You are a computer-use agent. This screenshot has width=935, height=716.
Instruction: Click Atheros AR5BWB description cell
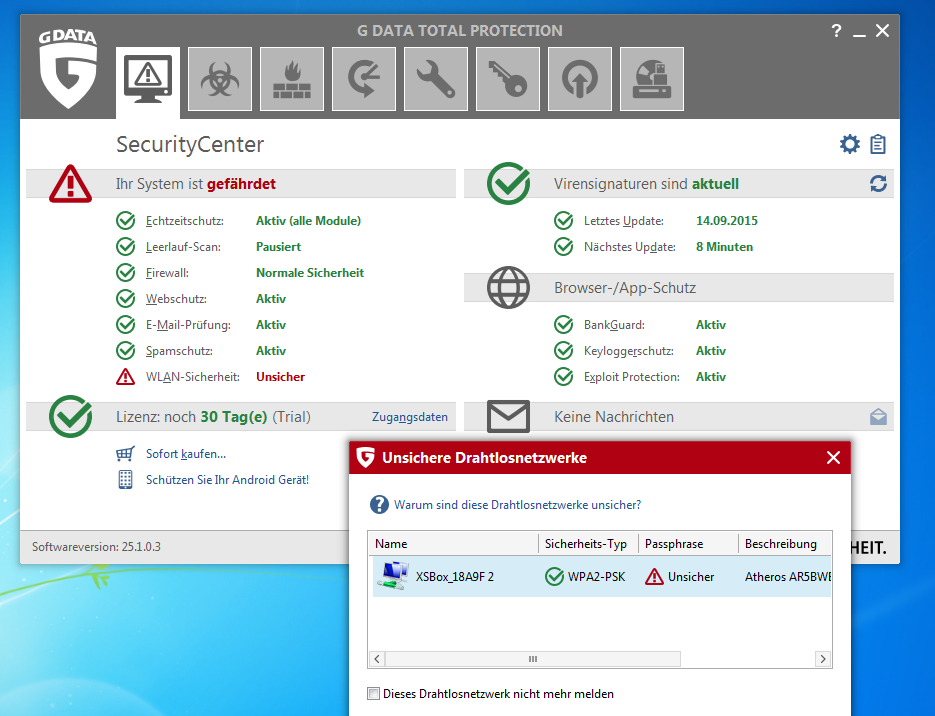[x=787, y=576]
